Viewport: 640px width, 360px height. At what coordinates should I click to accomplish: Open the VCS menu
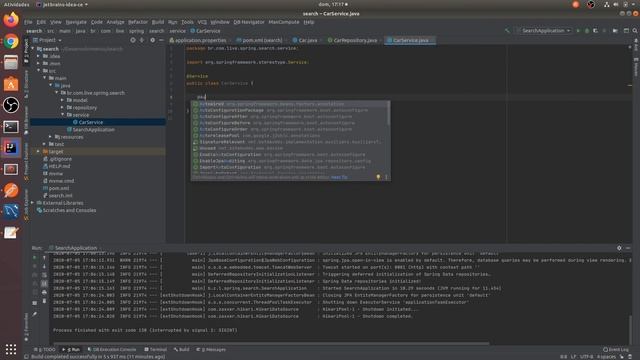tap(202, 22)
